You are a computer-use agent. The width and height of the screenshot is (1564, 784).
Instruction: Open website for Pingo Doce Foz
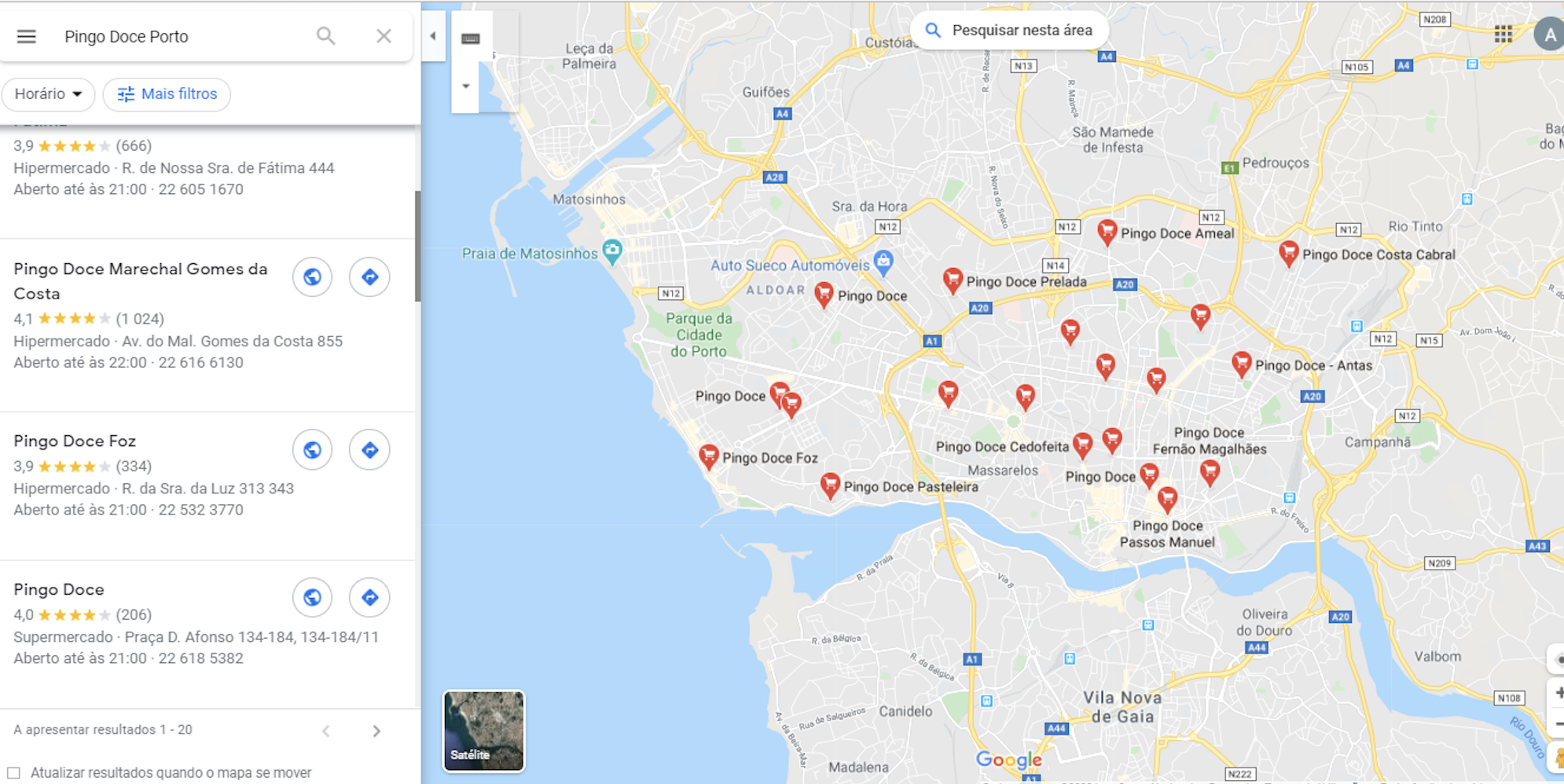point(312,450)
